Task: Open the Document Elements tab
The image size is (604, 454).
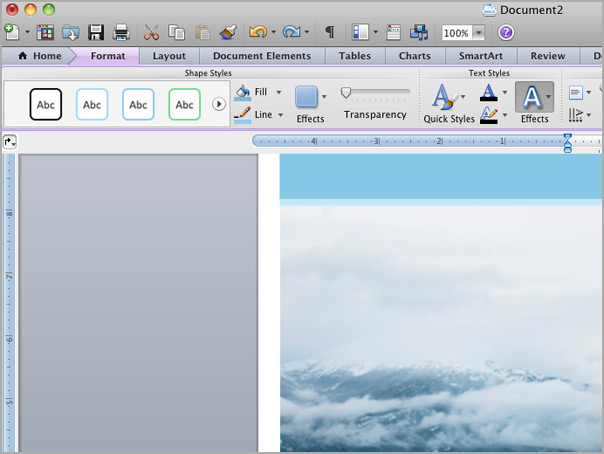Action: click(x=261, y=56)
